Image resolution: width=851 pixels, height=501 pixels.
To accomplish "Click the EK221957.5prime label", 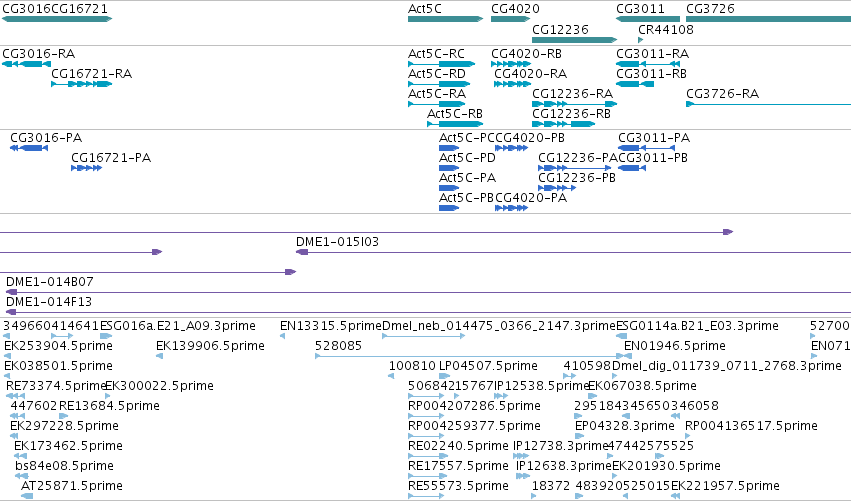I will [x=725, y=486].
